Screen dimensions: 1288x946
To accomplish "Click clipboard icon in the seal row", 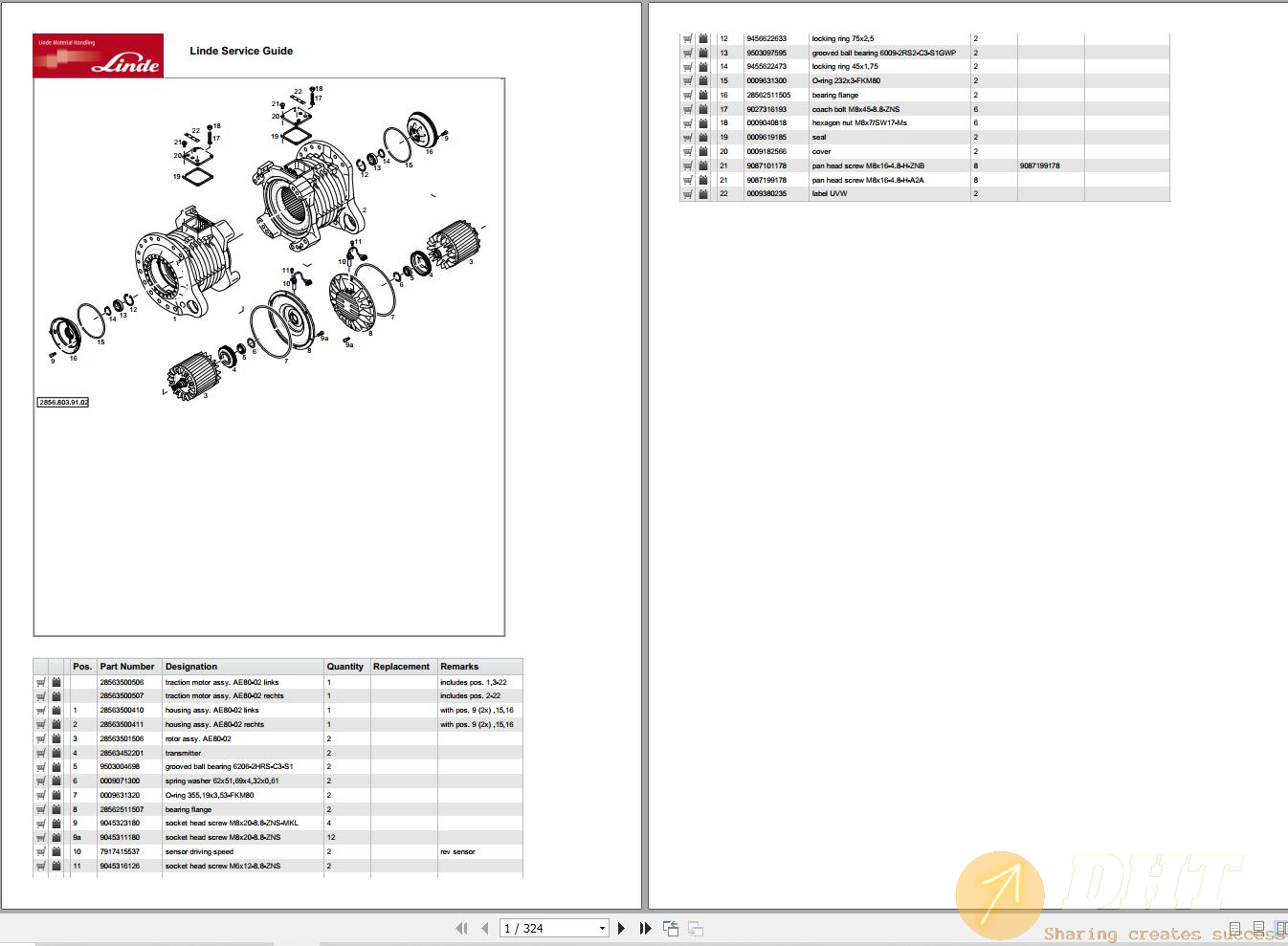I will (703, 138).
